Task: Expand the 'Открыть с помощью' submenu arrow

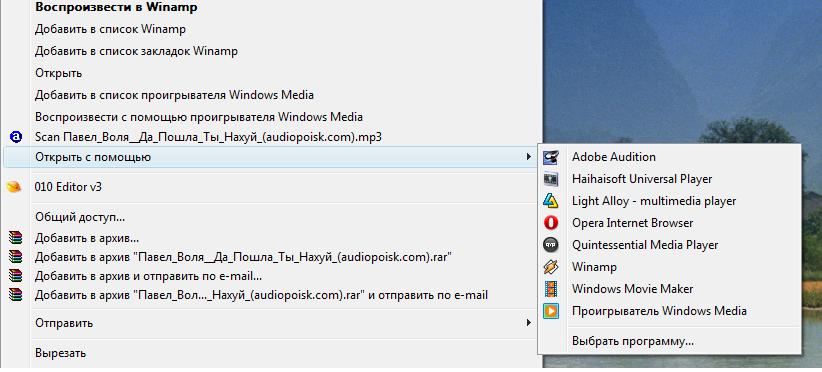Action: (x=528, y=157)
